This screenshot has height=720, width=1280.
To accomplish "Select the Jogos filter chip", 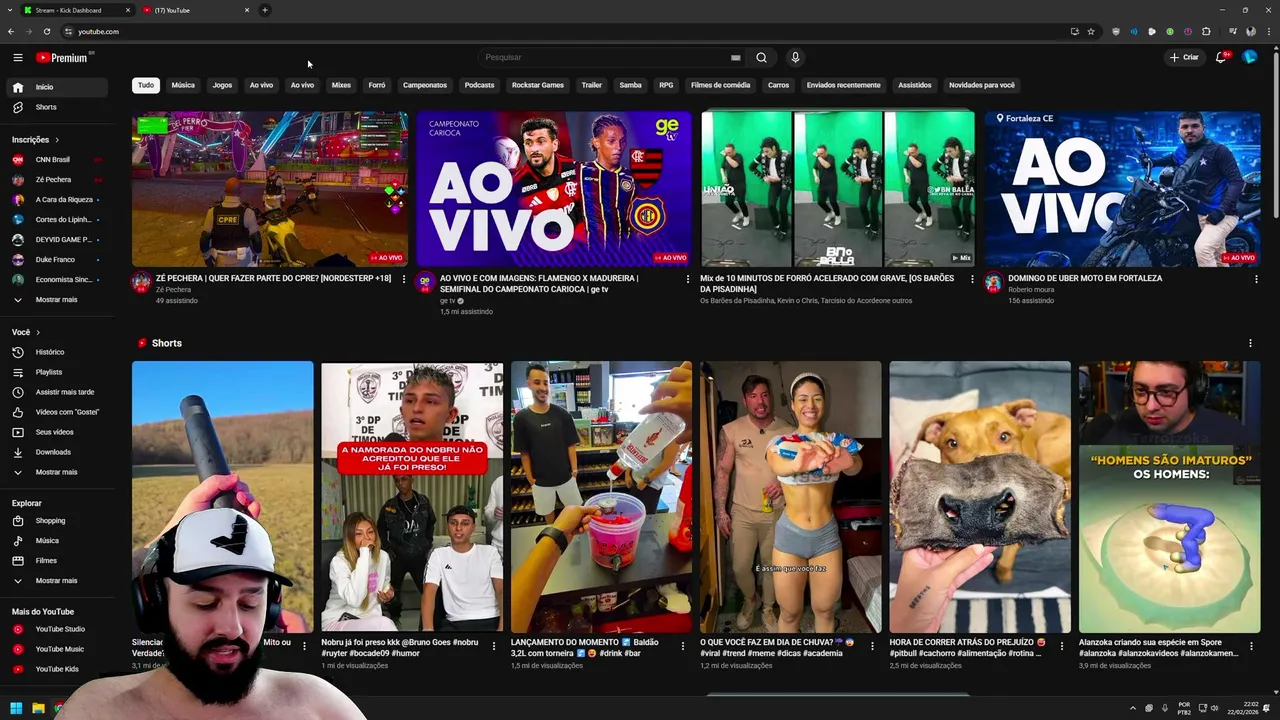I will pos(222,85).
